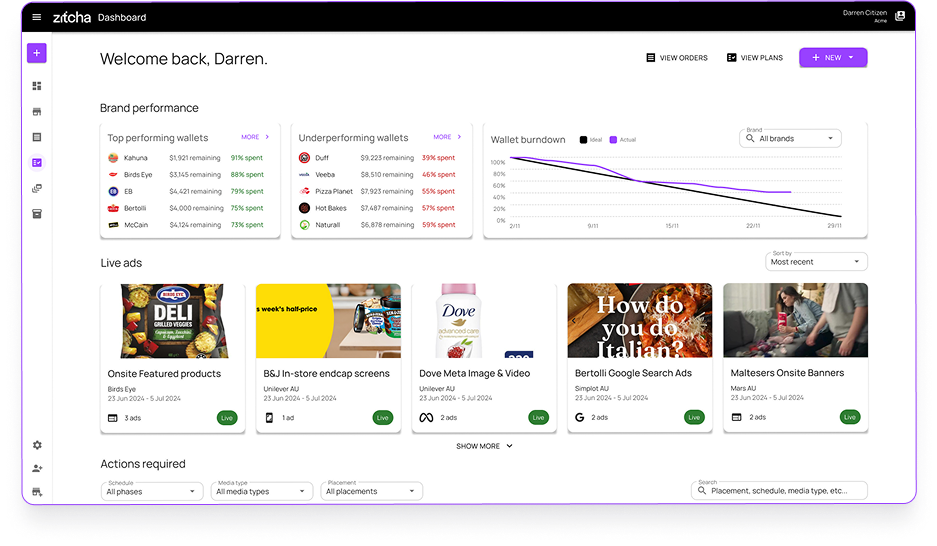The image size is (937, 546).
Task: Open the Birds Eye Deli ad thumbnail
Action: point(173,321)
